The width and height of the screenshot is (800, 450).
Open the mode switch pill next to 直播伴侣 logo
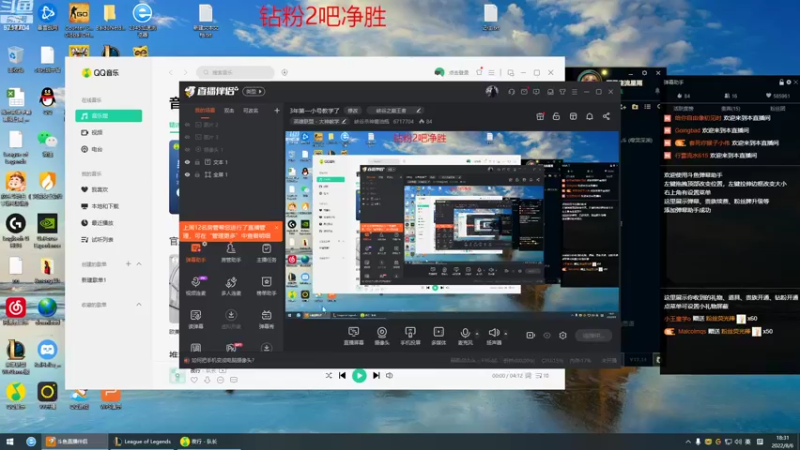pos(254,91)
